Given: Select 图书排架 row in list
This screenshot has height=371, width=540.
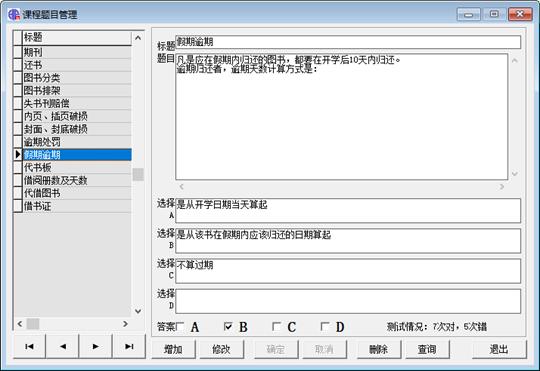Looking at the screenshot, I should (77, 91).
